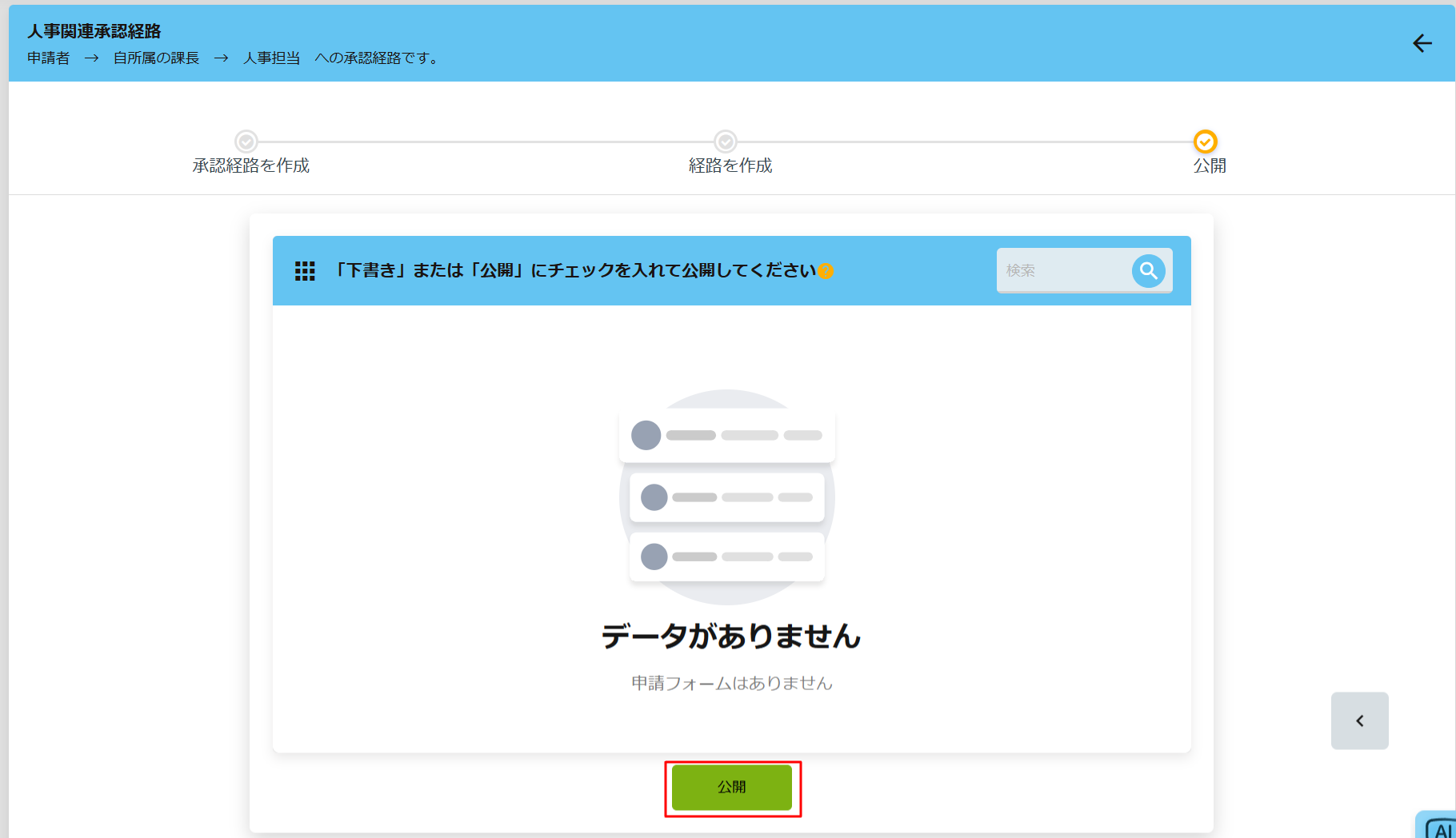Click the 人事関連承認経路 page title
Image resolution: width=1456 pixels, height=838 pixels.
pyautogui.click(x=94, y=31)
